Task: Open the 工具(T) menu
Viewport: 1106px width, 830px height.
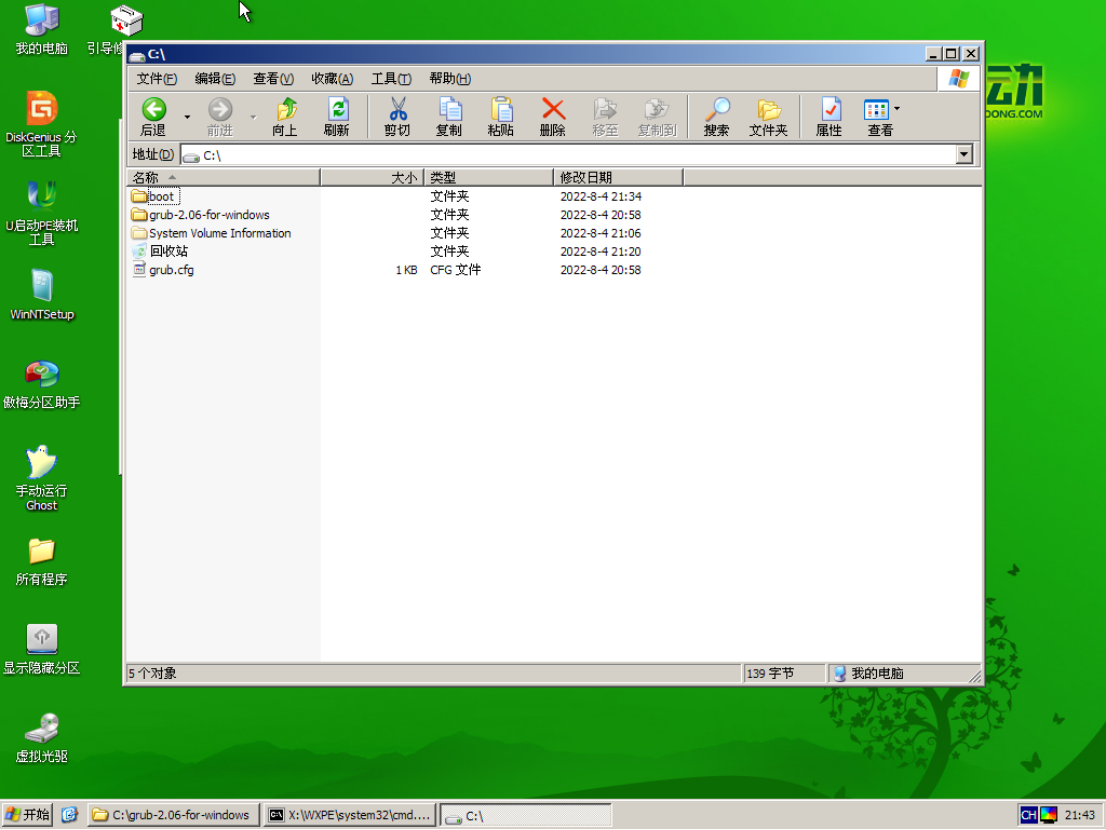Action: pos(391,78)
